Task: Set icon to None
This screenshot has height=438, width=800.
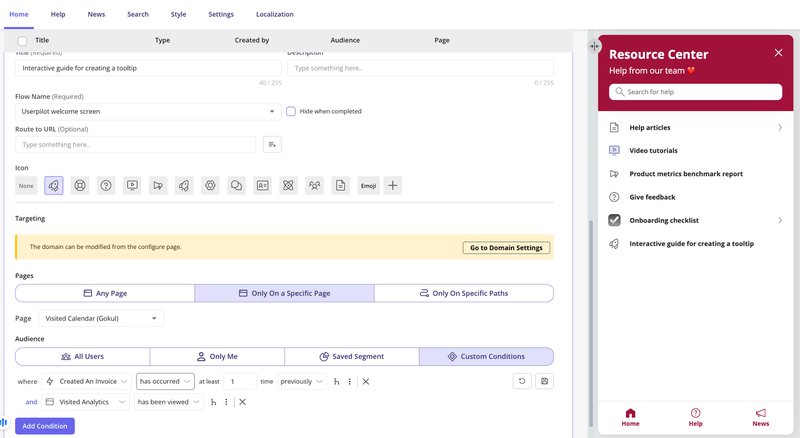Action: click(x=26, y=186)
